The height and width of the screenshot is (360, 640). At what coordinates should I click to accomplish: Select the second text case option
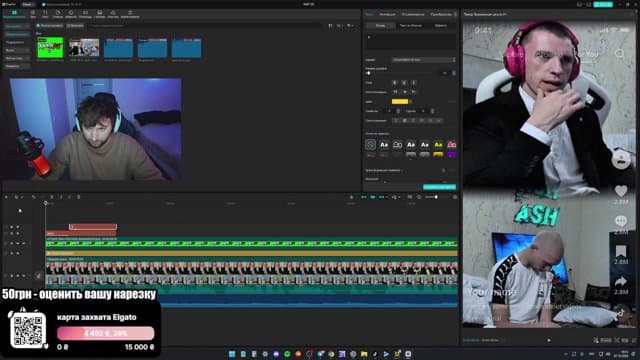(405, 92)
